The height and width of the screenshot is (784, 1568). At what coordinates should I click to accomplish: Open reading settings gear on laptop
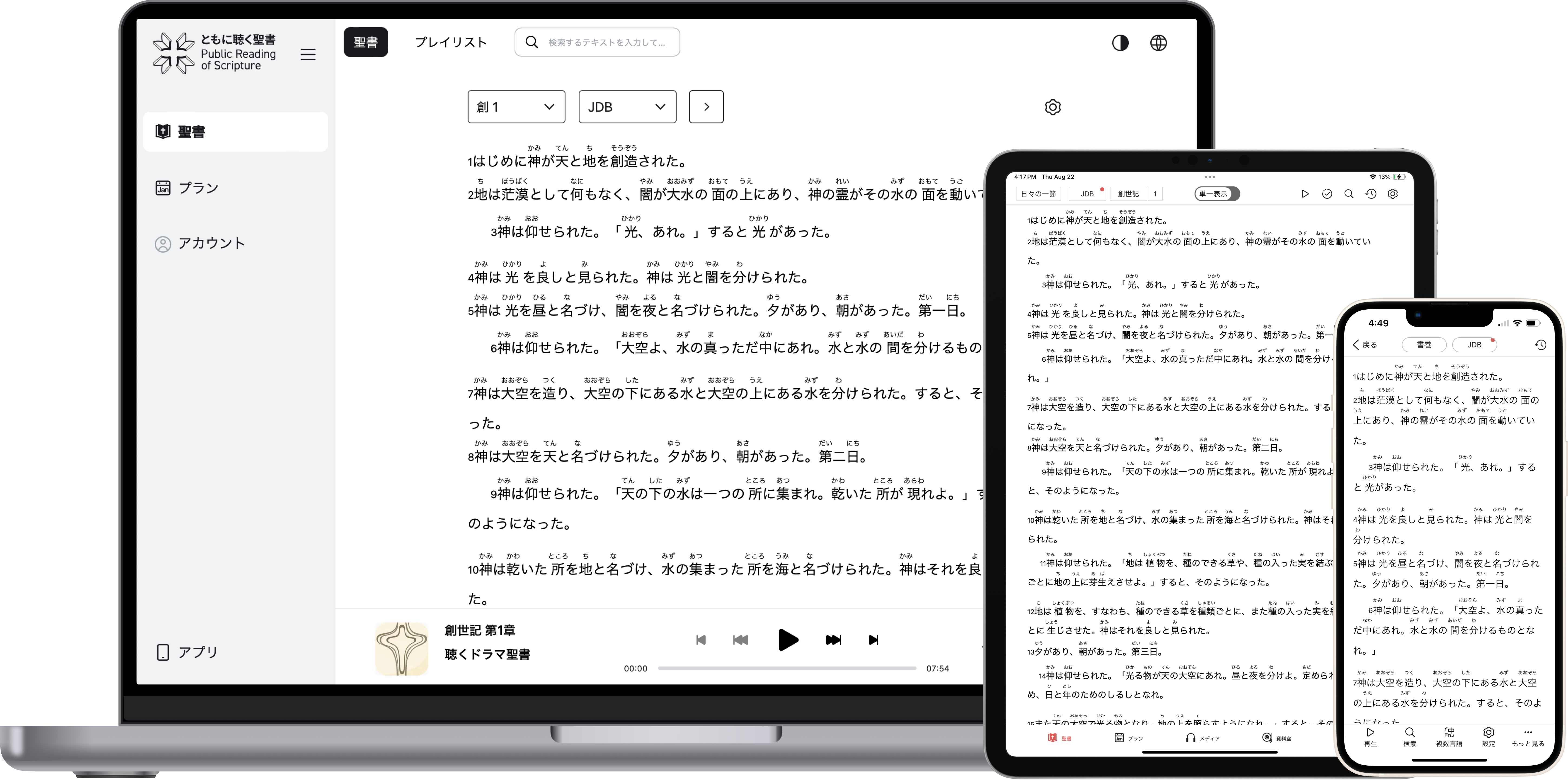1052,107
